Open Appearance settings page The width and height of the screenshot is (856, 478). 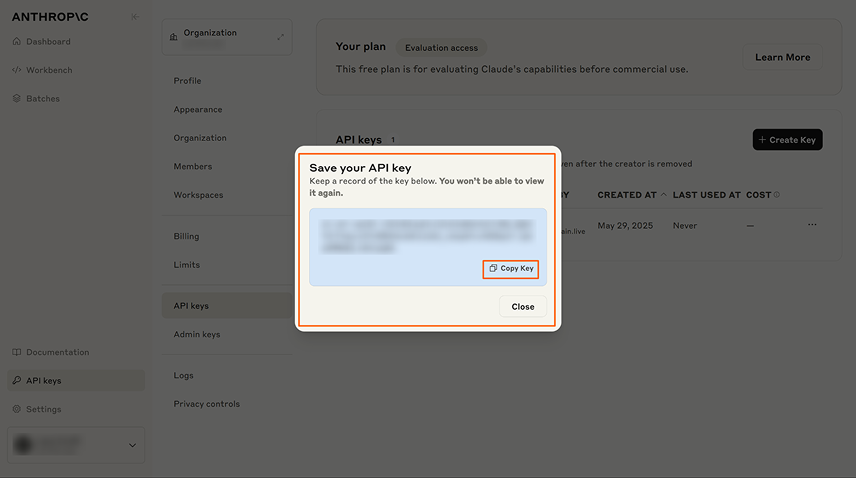(x=198, y=110)
